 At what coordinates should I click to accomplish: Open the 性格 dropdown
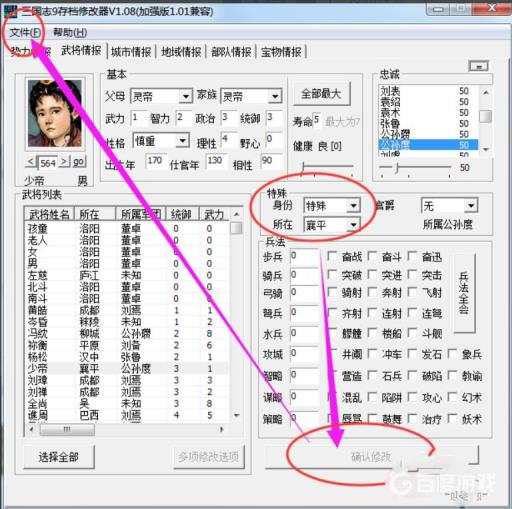click(183, 141)
